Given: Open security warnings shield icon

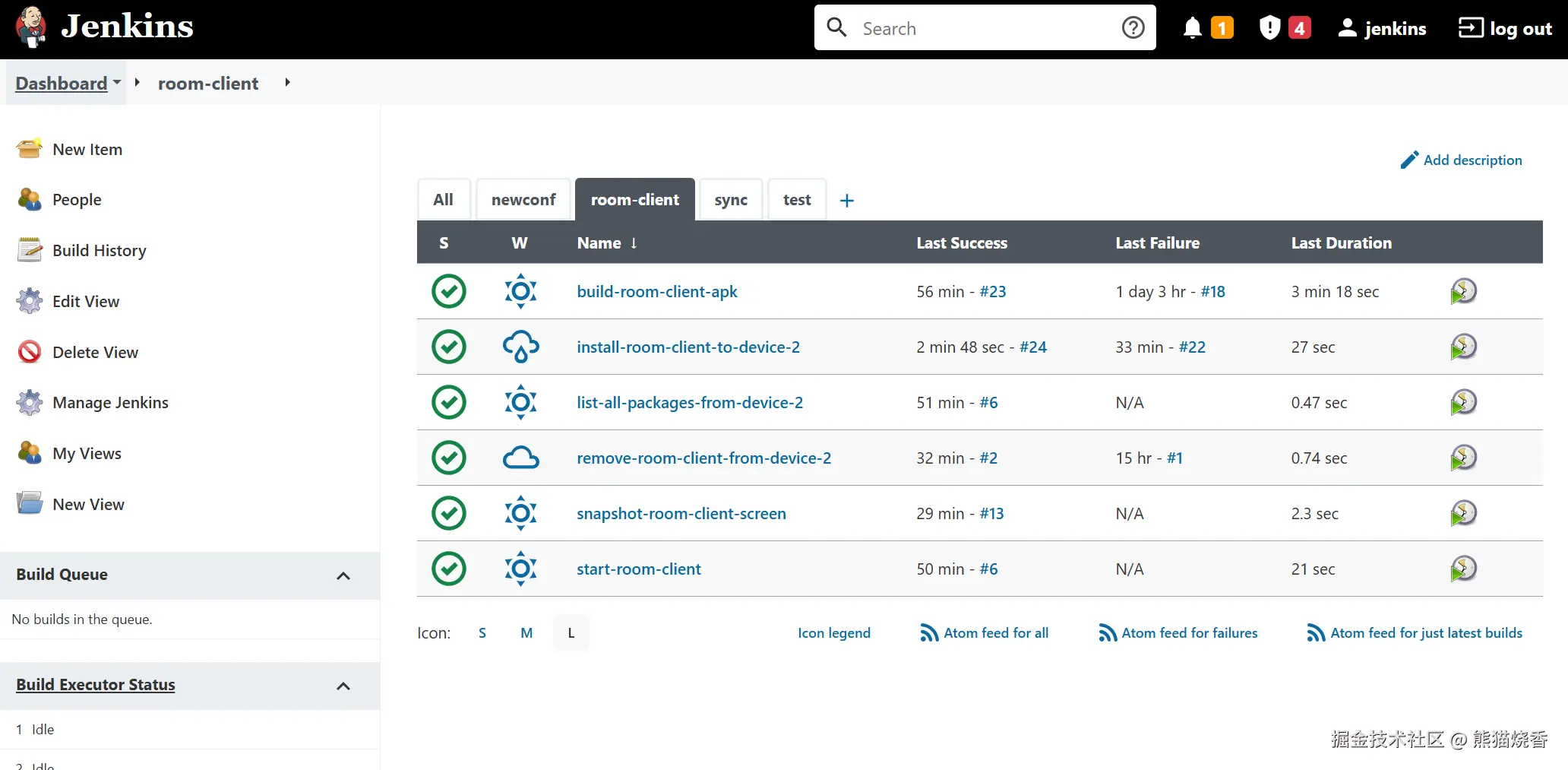Looking at the screenshot, I should click(x=1269, y=28).
